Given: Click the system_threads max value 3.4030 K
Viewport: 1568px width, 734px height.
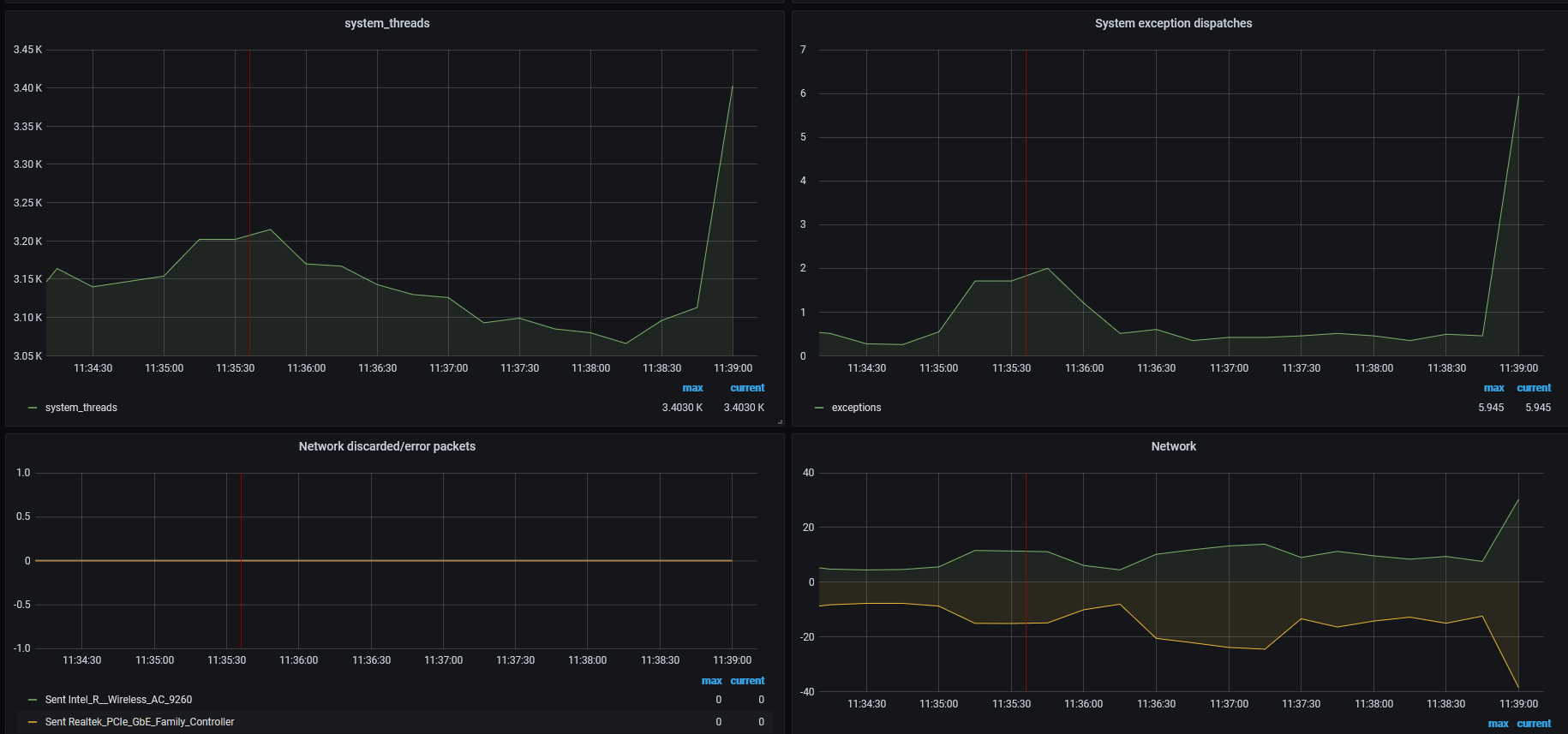Looking at the screenshot, I should click(682, 408).
